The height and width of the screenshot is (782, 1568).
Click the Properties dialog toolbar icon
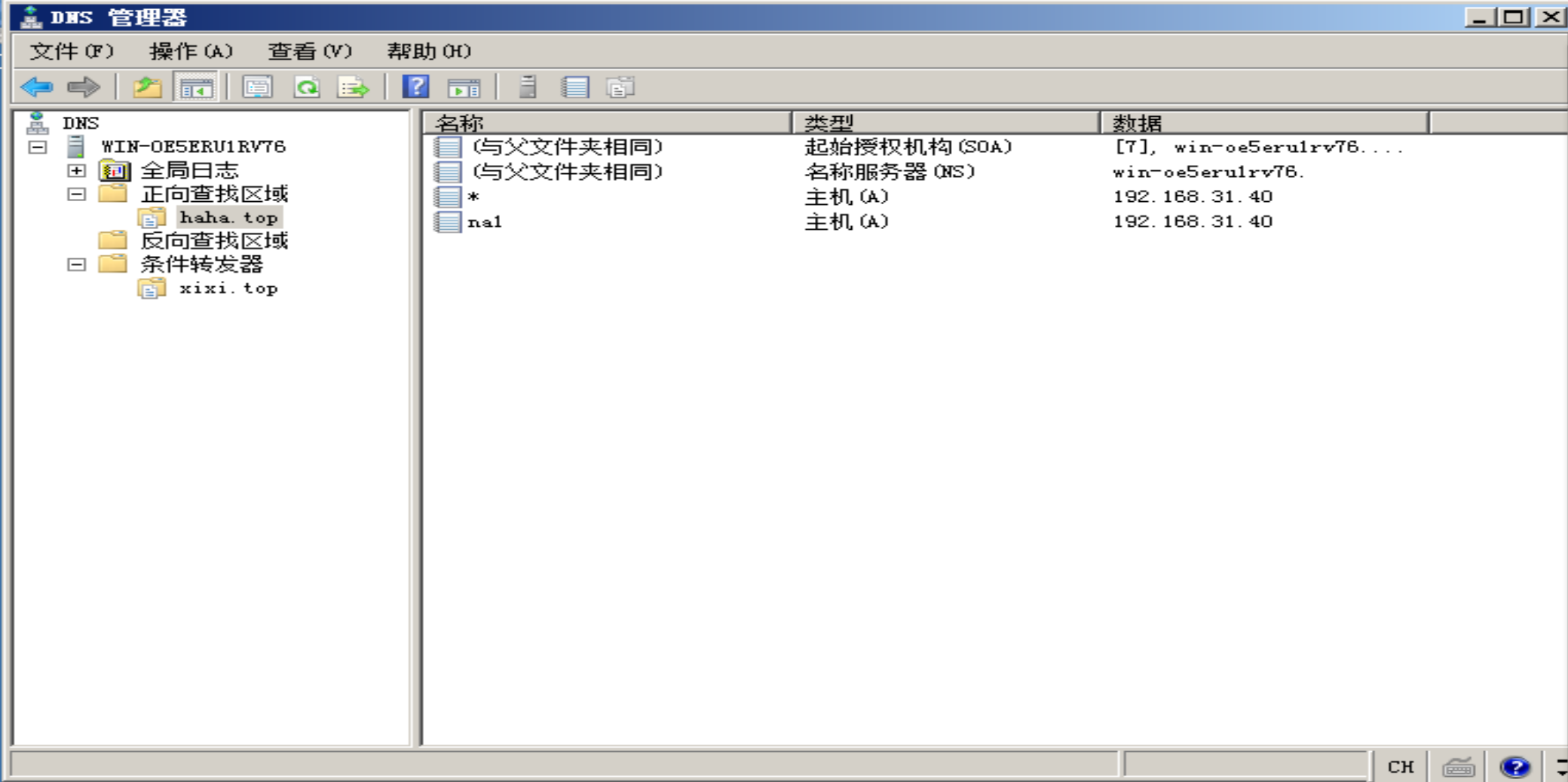tap(257, 86)
